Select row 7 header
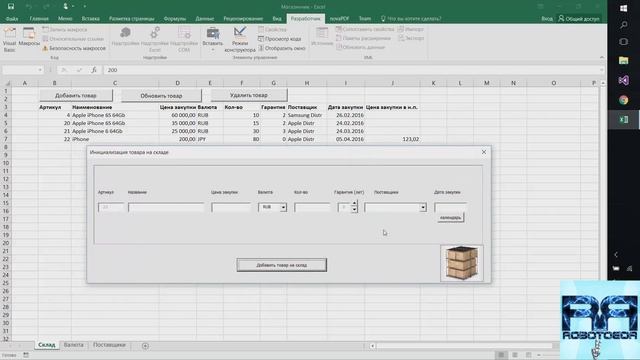 pos(6,139)
